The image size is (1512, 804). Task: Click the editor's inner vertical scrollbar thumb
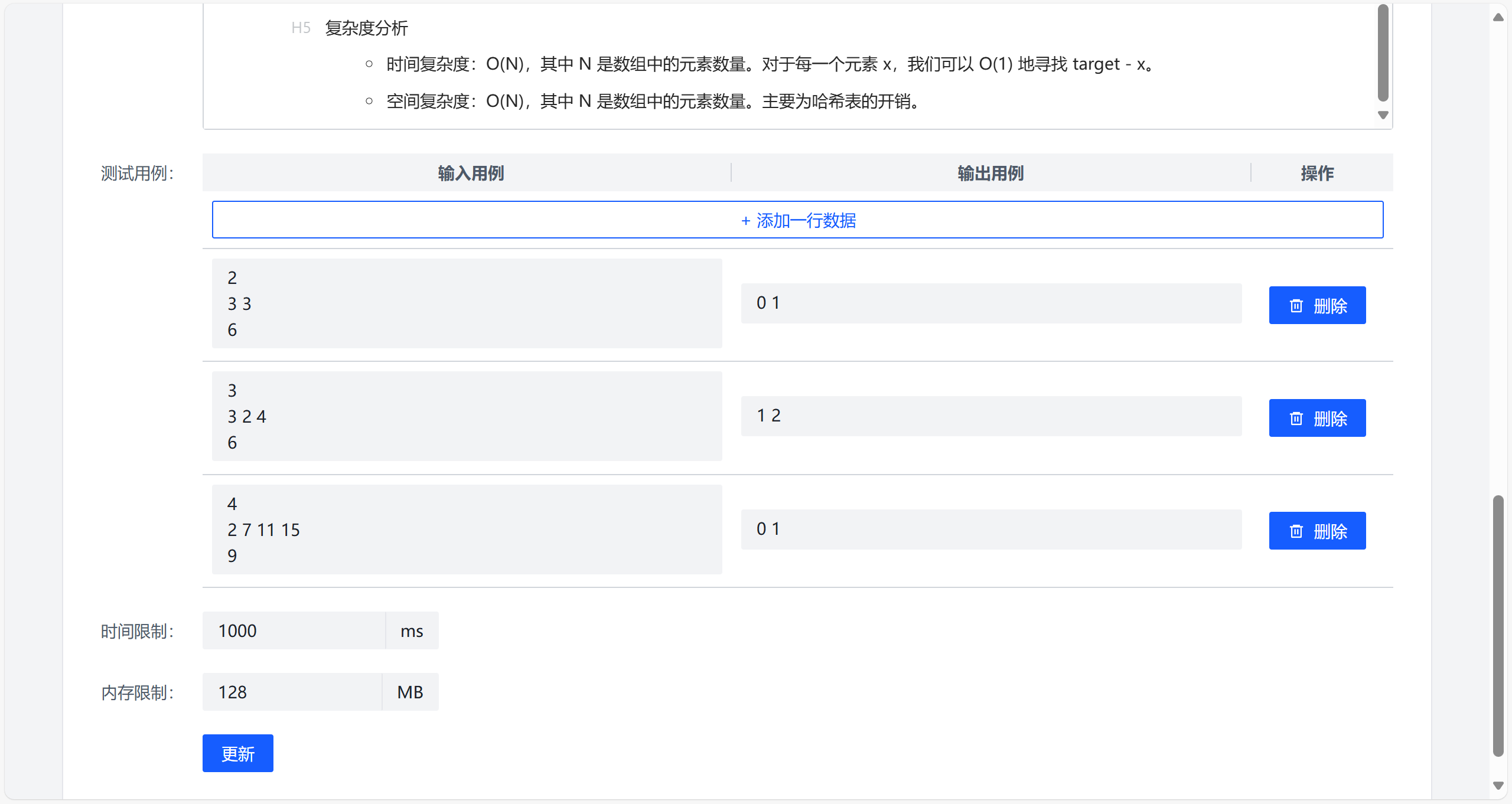pyautogui.click(x=1383, y=53)
